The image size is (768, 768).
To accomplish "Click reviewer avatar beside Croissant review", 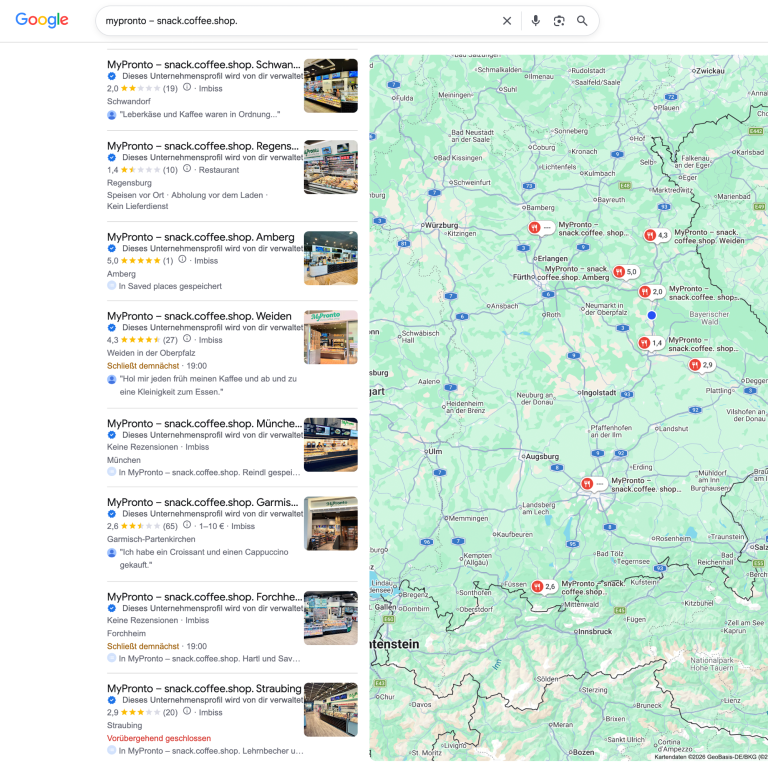I will (112, 552).
